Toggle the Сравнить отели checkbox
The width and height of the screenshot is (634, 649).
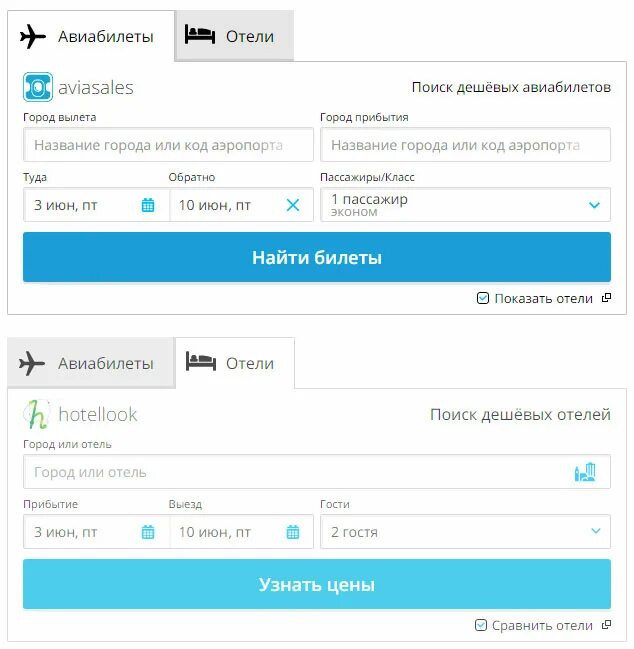480,625
